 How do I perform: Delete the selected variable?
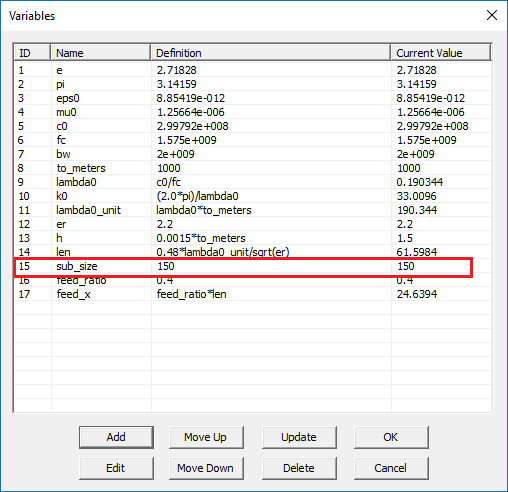pos(299,468)
